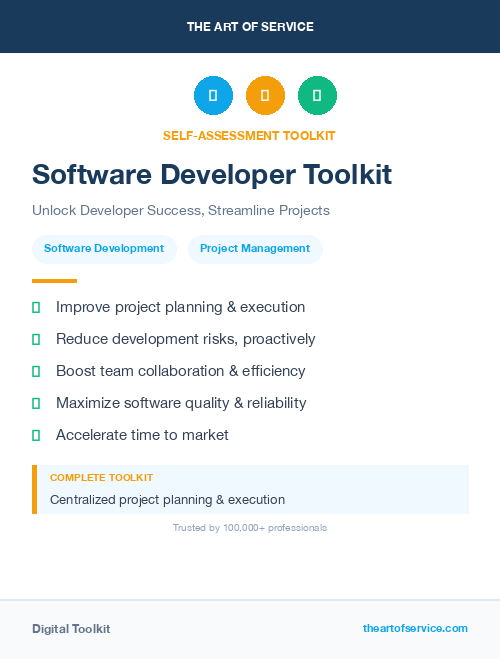Image resolution: width=500 pixels, height=659 pixels.
Task: Click text Improve project planning & execution
Action: (180, 307)
